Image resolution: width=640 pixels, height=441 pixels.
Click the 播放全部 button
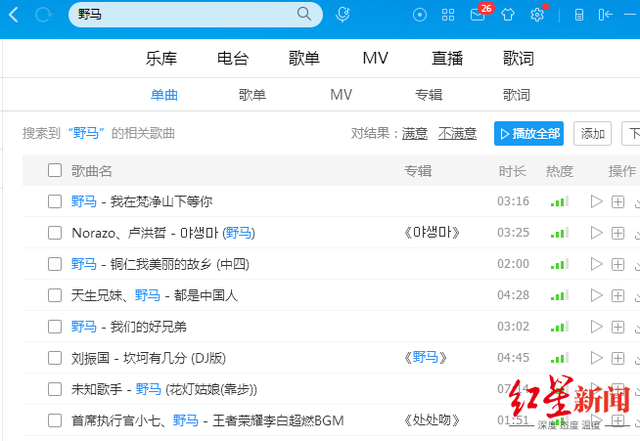click(x=529, y=134)
